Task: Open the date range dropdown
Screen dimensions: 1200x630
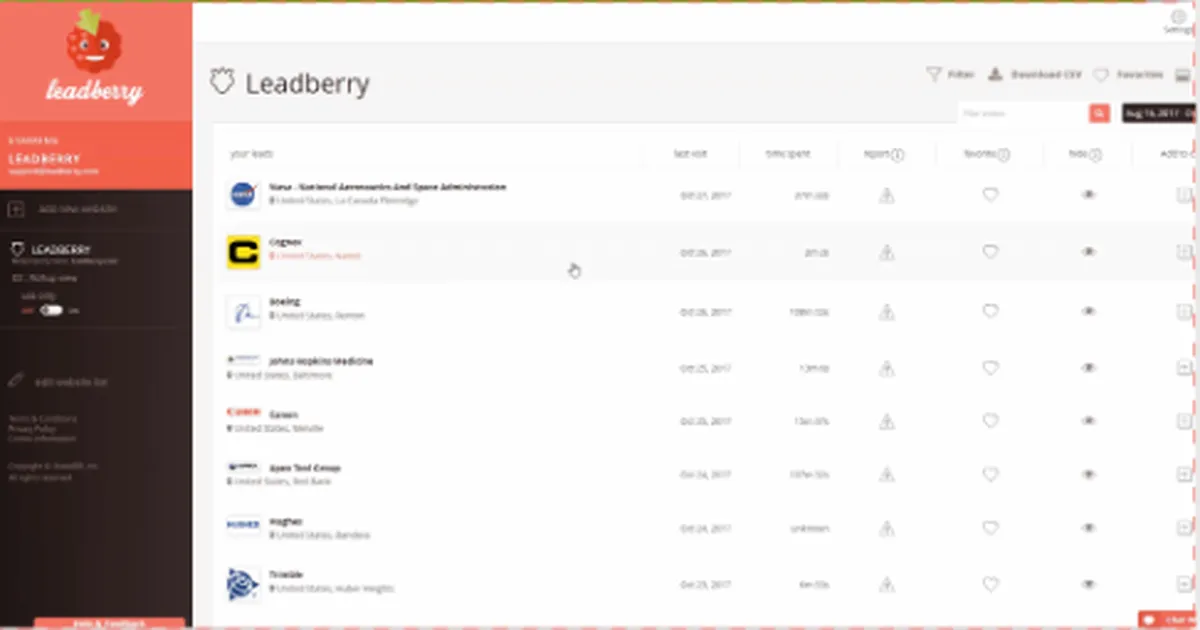Action: coord(1160,114)
